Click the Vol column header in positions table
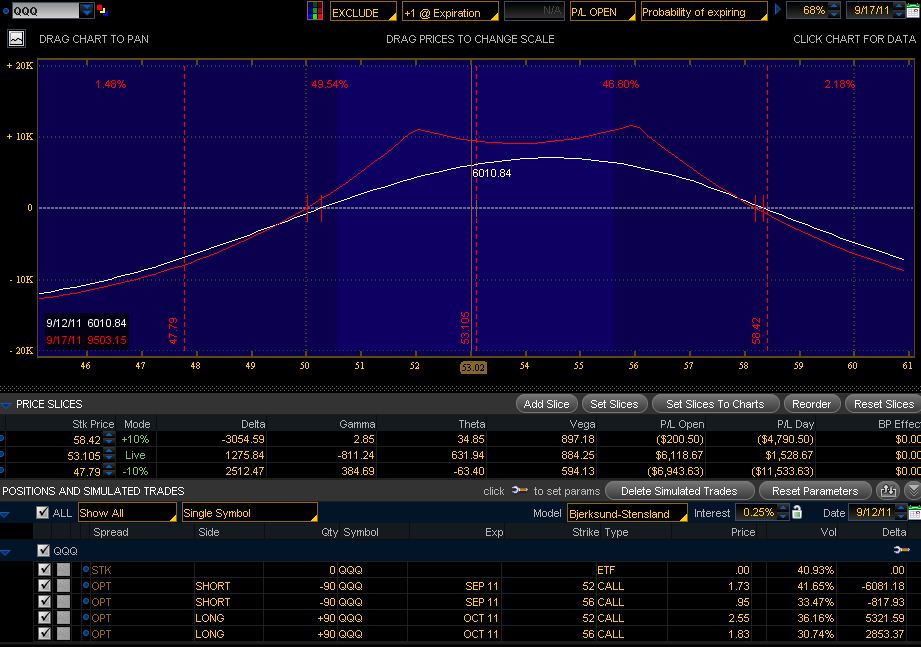921x647 pixels. click(828, 532)
